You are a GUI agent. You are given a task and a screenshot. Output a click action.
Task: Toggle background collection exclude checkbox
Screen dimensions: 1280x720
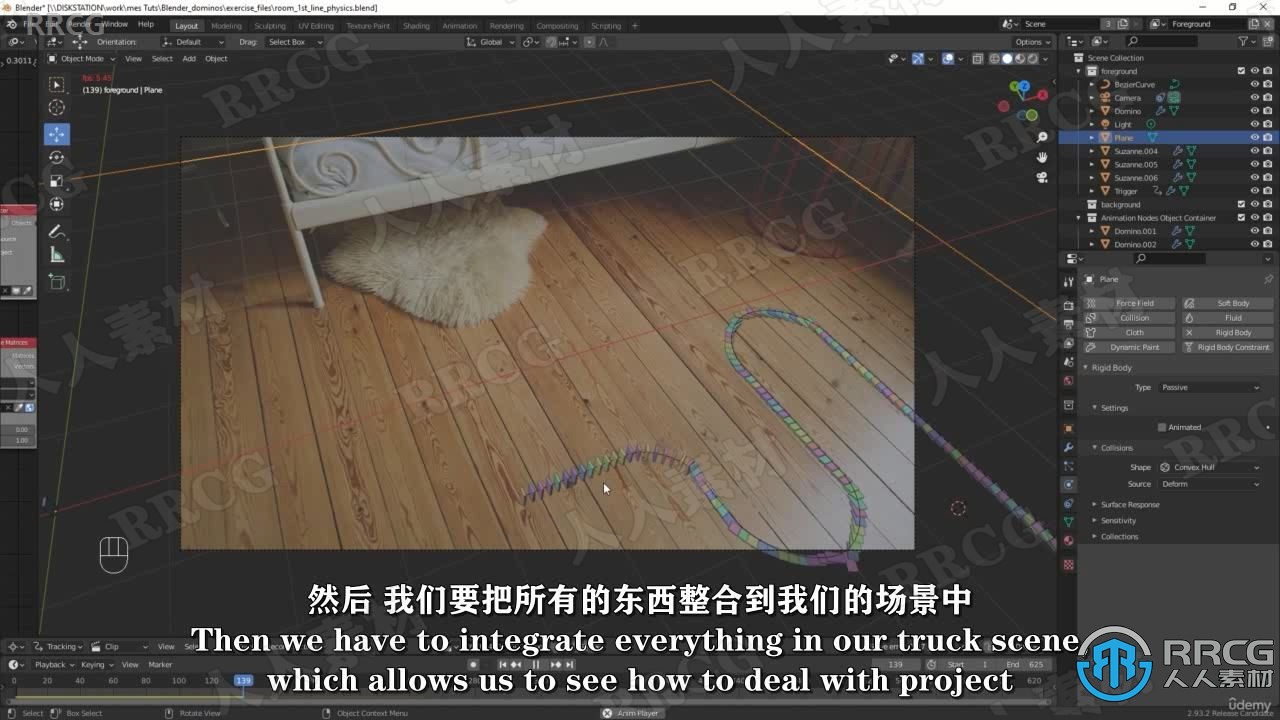pos(1241,204)
